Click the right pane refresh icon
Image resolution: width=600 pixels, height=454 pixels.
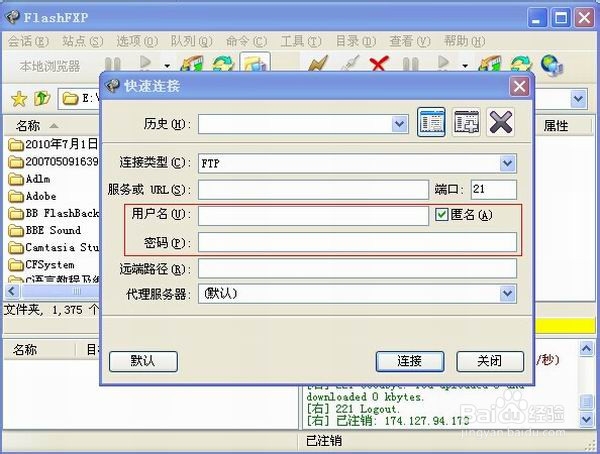tap(522, 63)
